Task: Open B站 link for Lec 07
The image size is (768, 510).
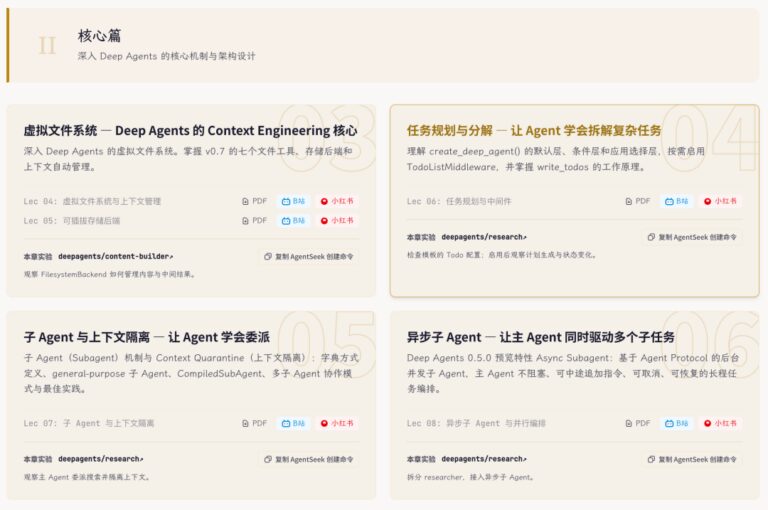Action: 293,423
